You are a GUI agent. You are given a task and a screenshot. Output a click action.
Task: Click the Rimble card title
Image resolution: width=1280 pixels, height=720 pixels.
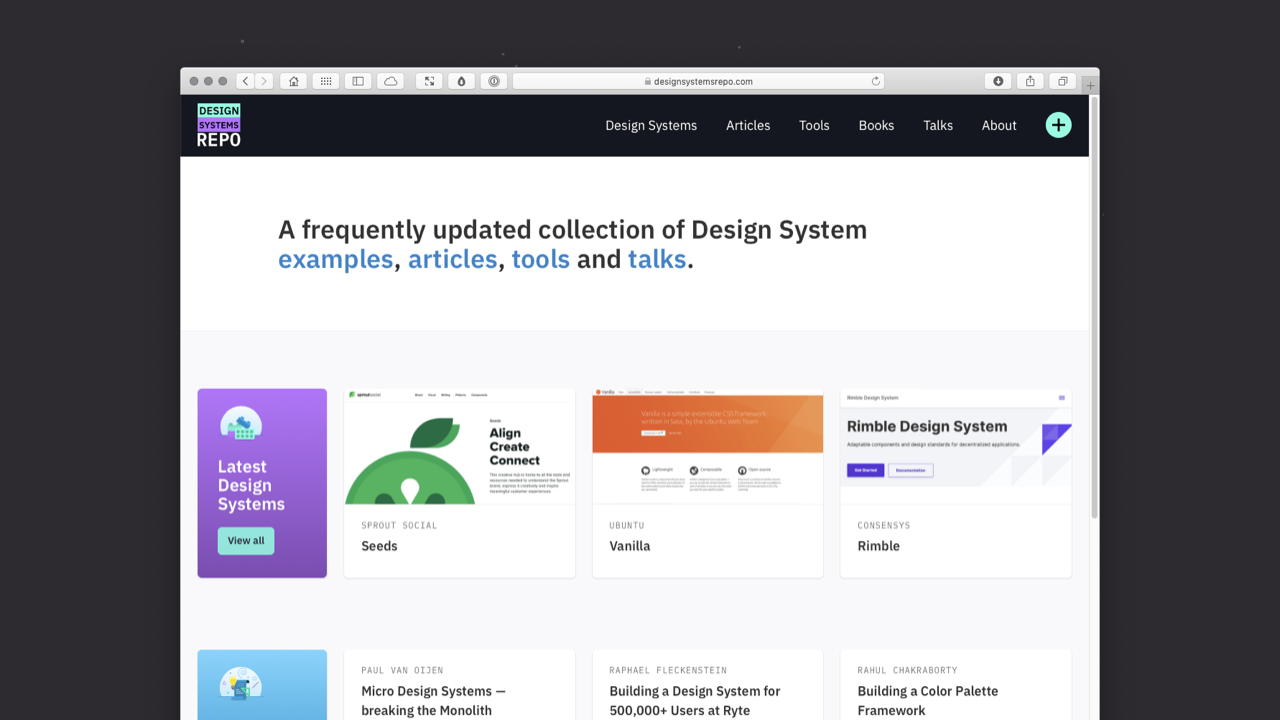879,546
